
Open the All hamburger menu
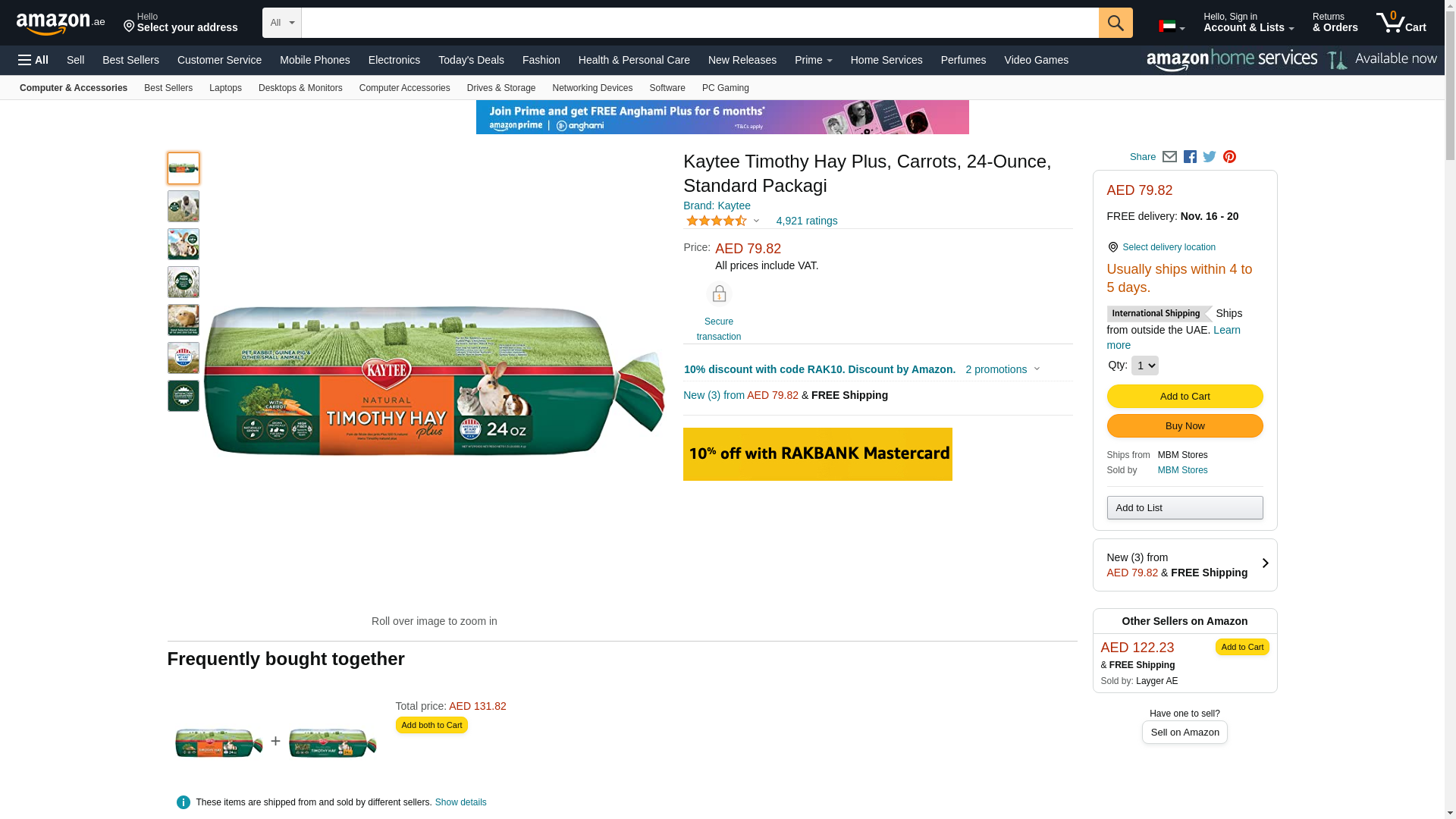(x=33, y=60)
